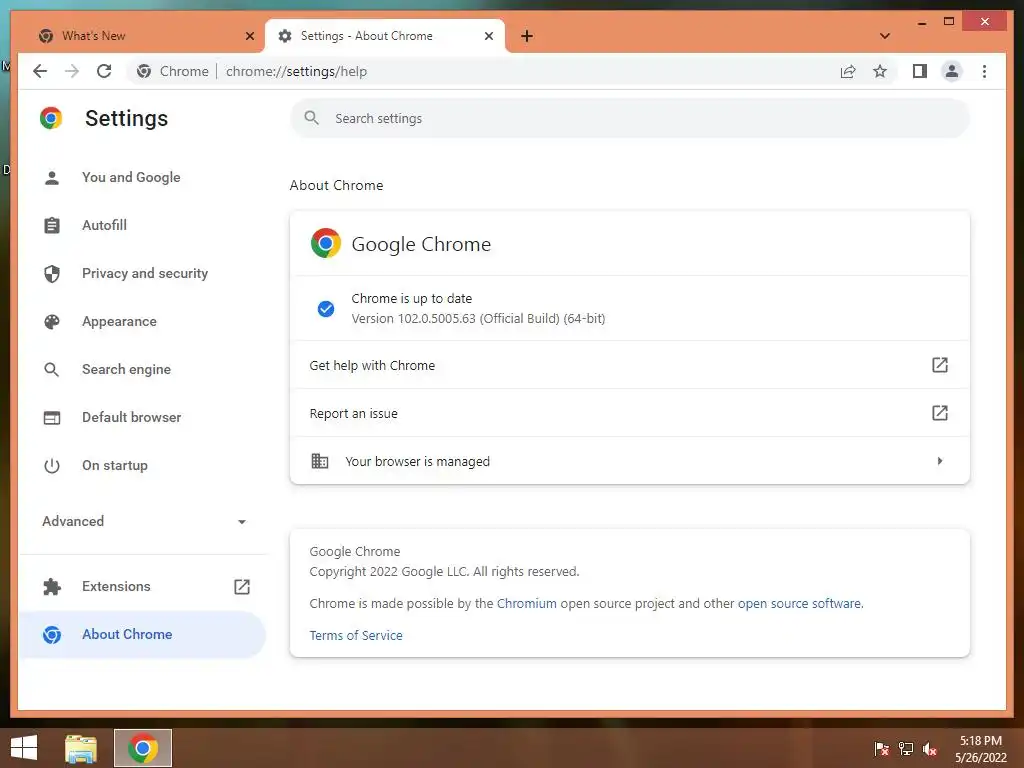Go to Privacy and security

coord(145,273)
